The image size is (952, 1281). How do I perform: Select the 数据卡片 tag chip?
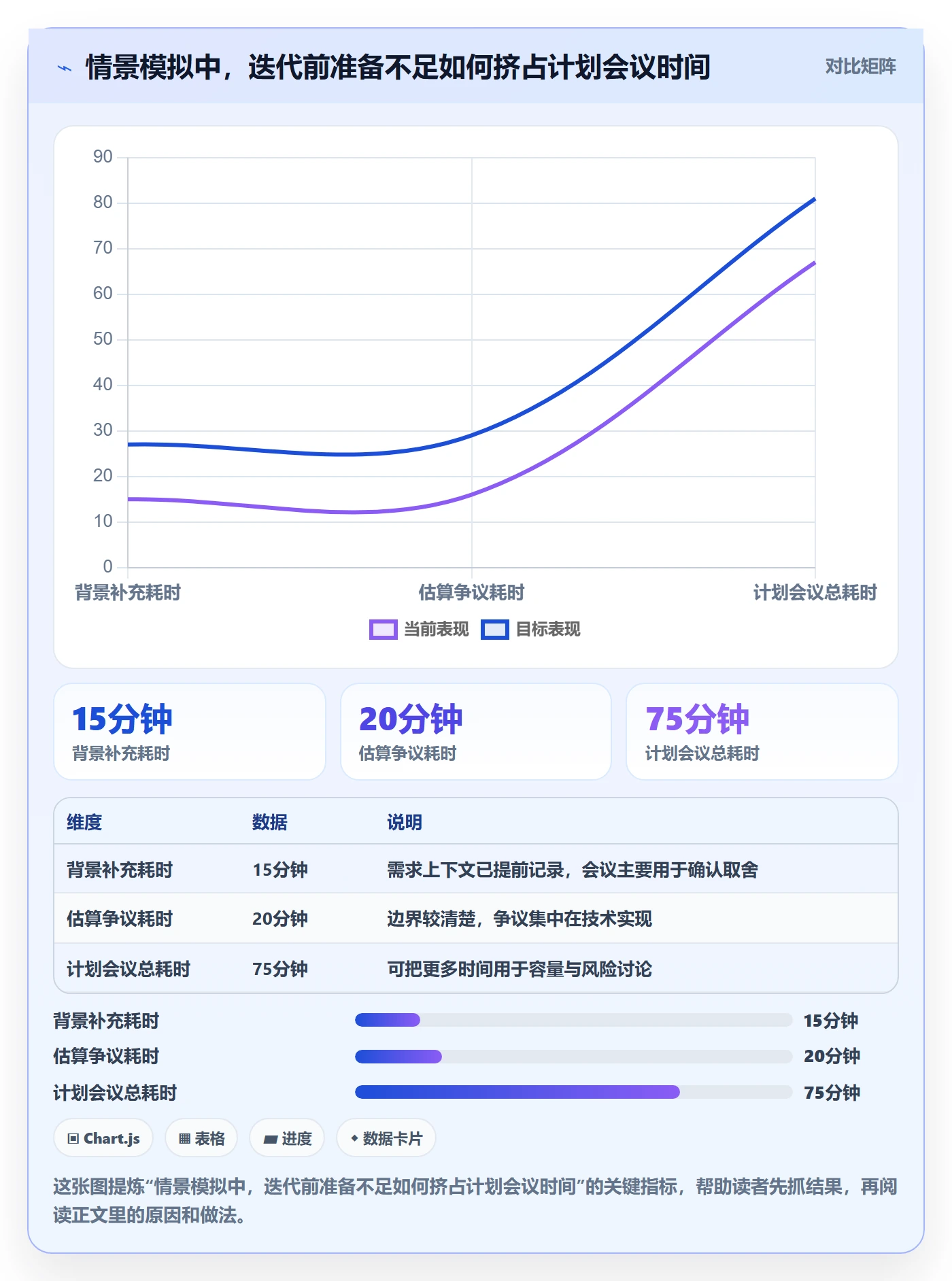[386, 1138]
